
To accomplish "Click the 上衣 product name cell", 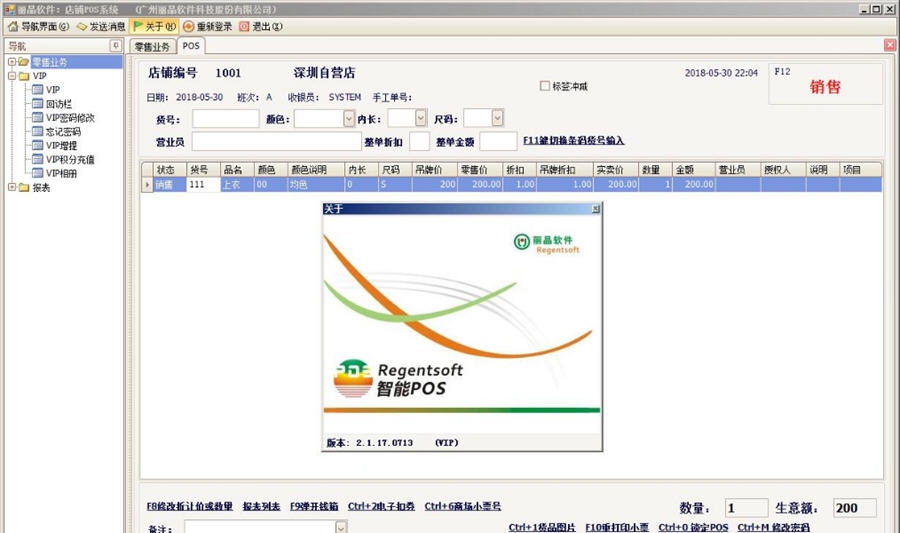I will [x=236, y=184].
